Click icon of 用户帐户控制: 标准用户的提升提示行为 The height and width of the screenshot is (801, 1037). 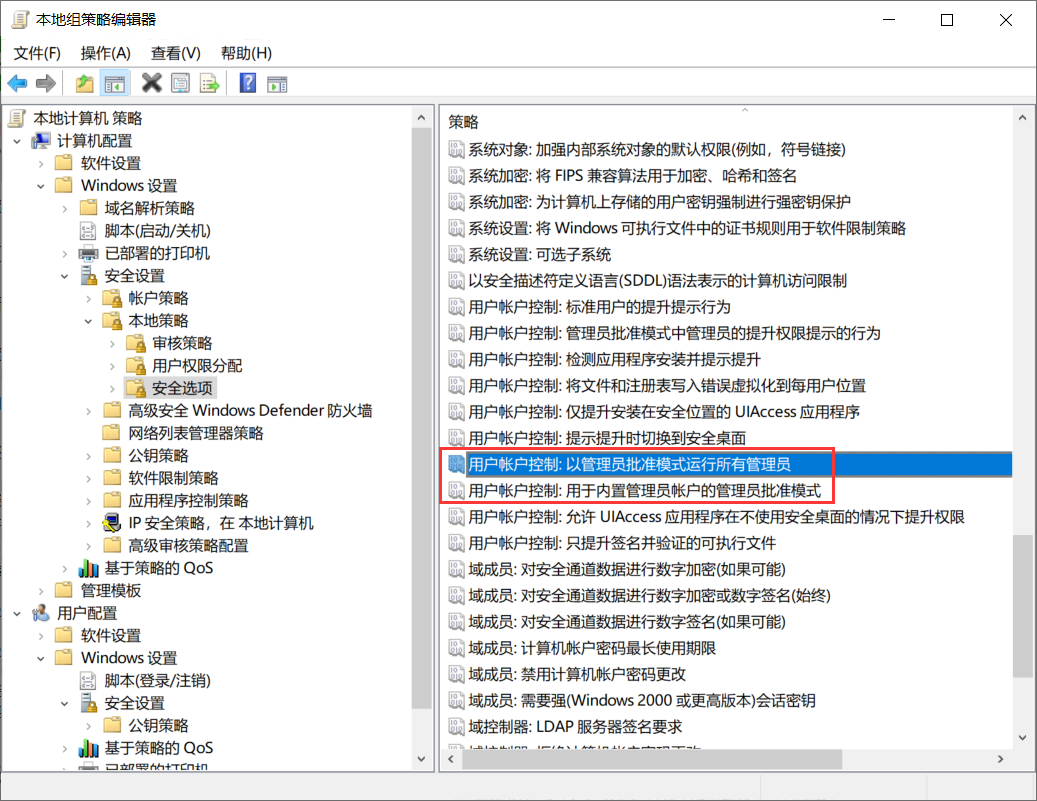pos(456,306)
